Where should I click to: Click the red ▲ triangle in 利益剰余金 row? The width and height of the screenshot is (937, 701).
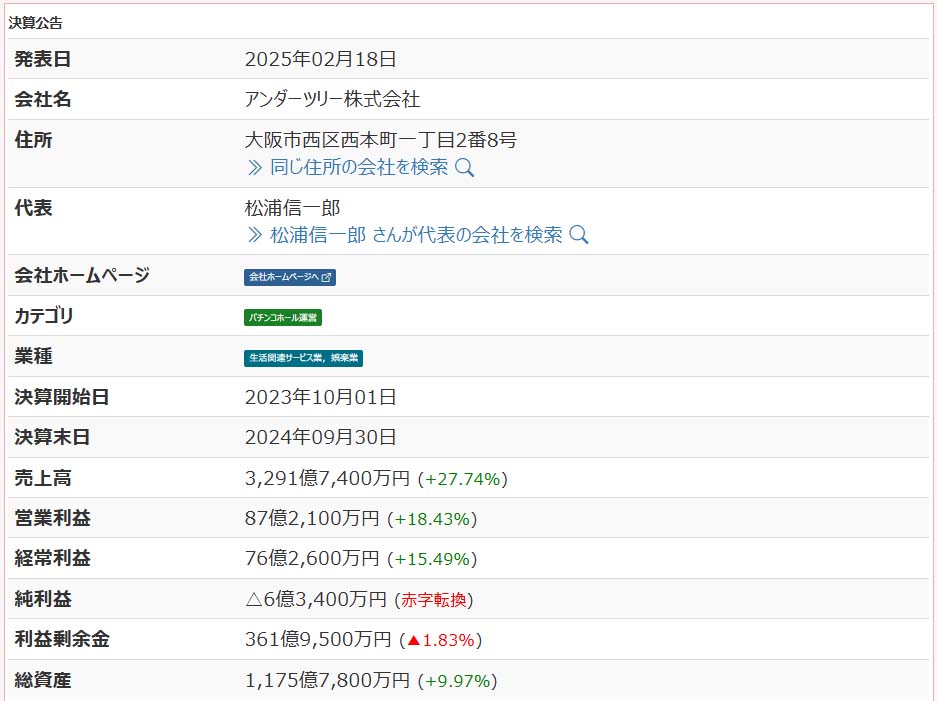coord(411,640)
